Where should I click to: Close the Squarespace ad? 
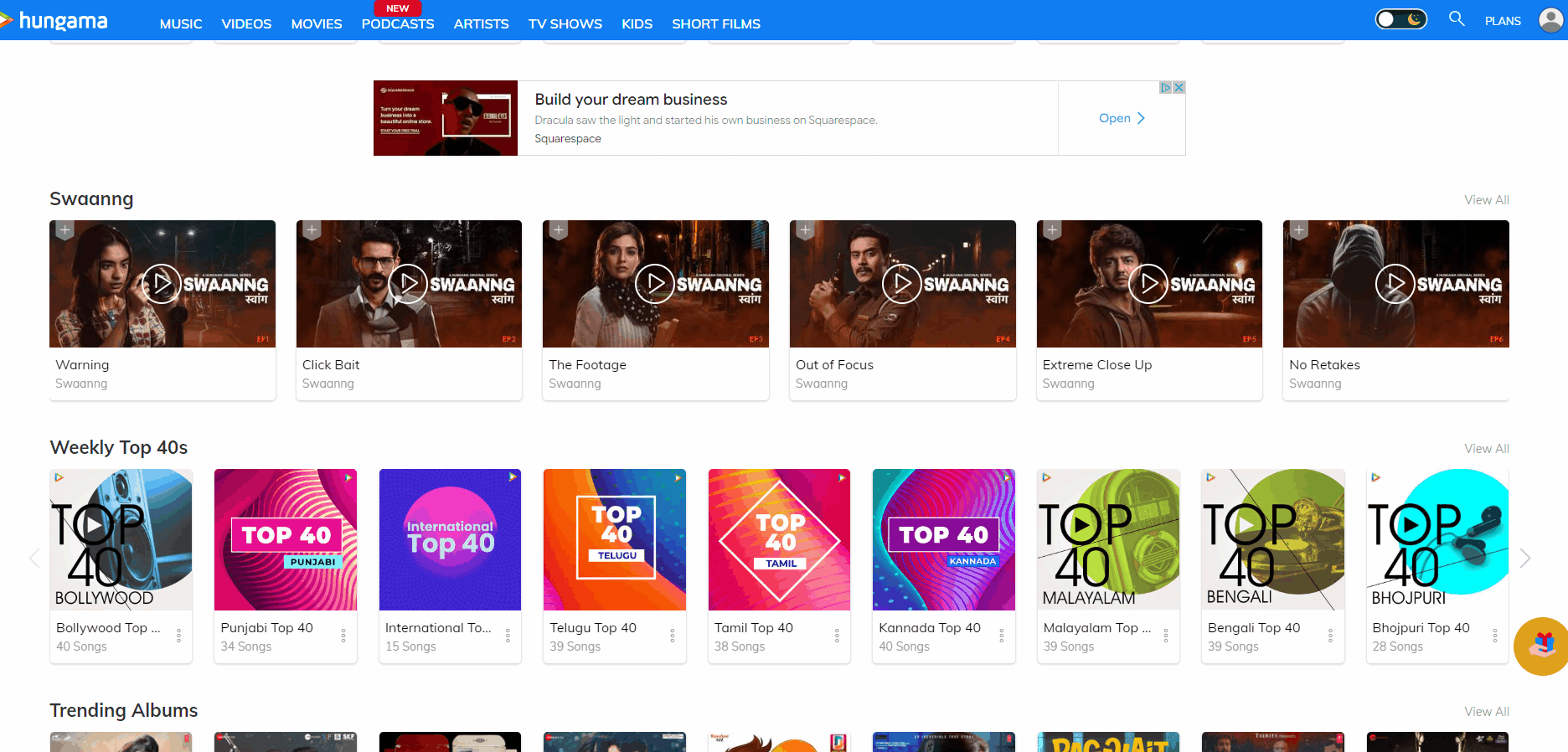(1179, 88)
